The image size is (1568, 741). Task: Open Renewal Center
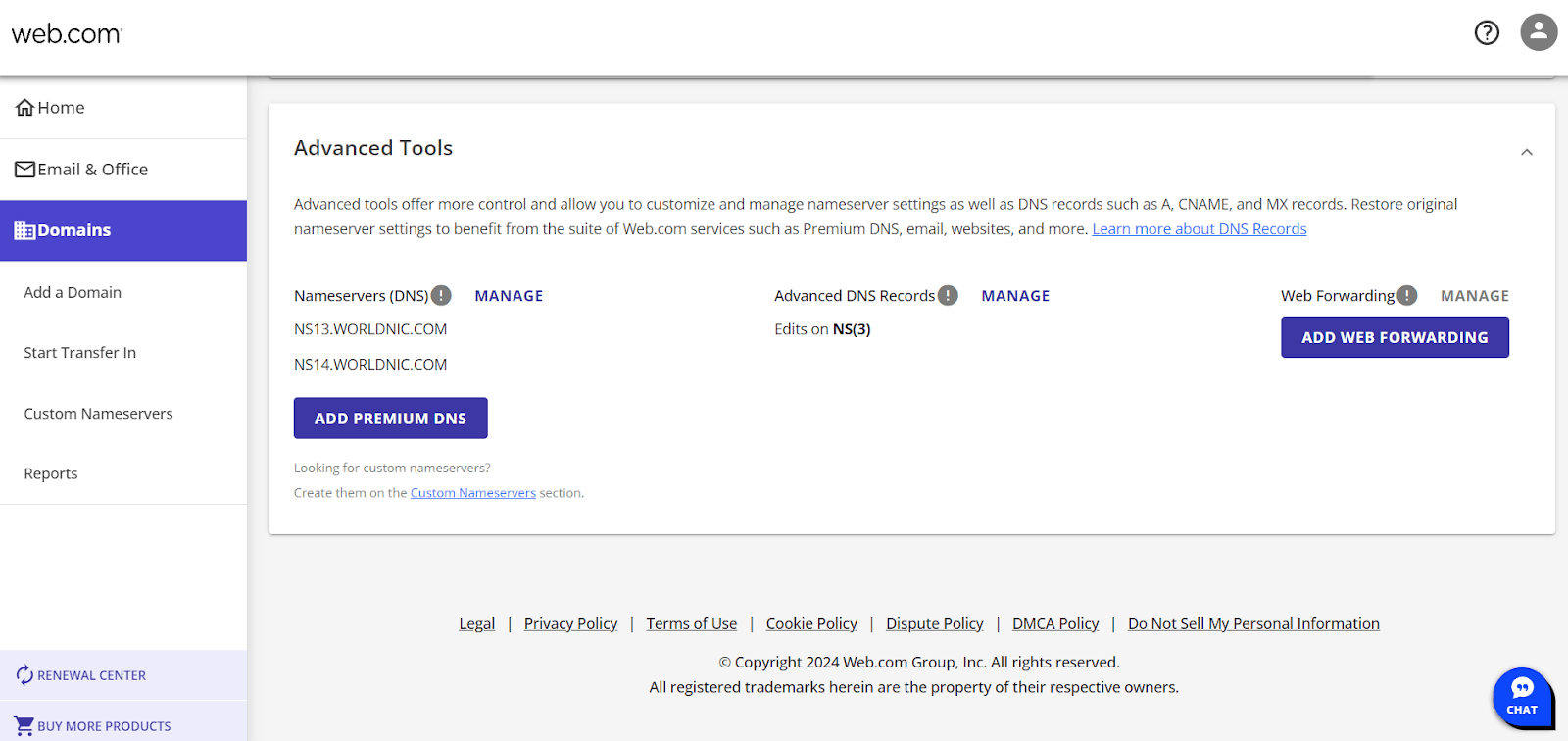click(x=123, y=675)
